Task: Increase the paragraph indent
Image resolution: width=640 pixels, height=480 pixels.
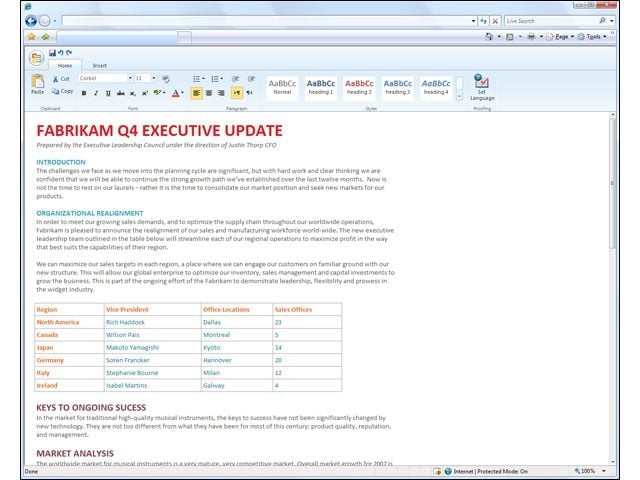Action: [251, 79]
